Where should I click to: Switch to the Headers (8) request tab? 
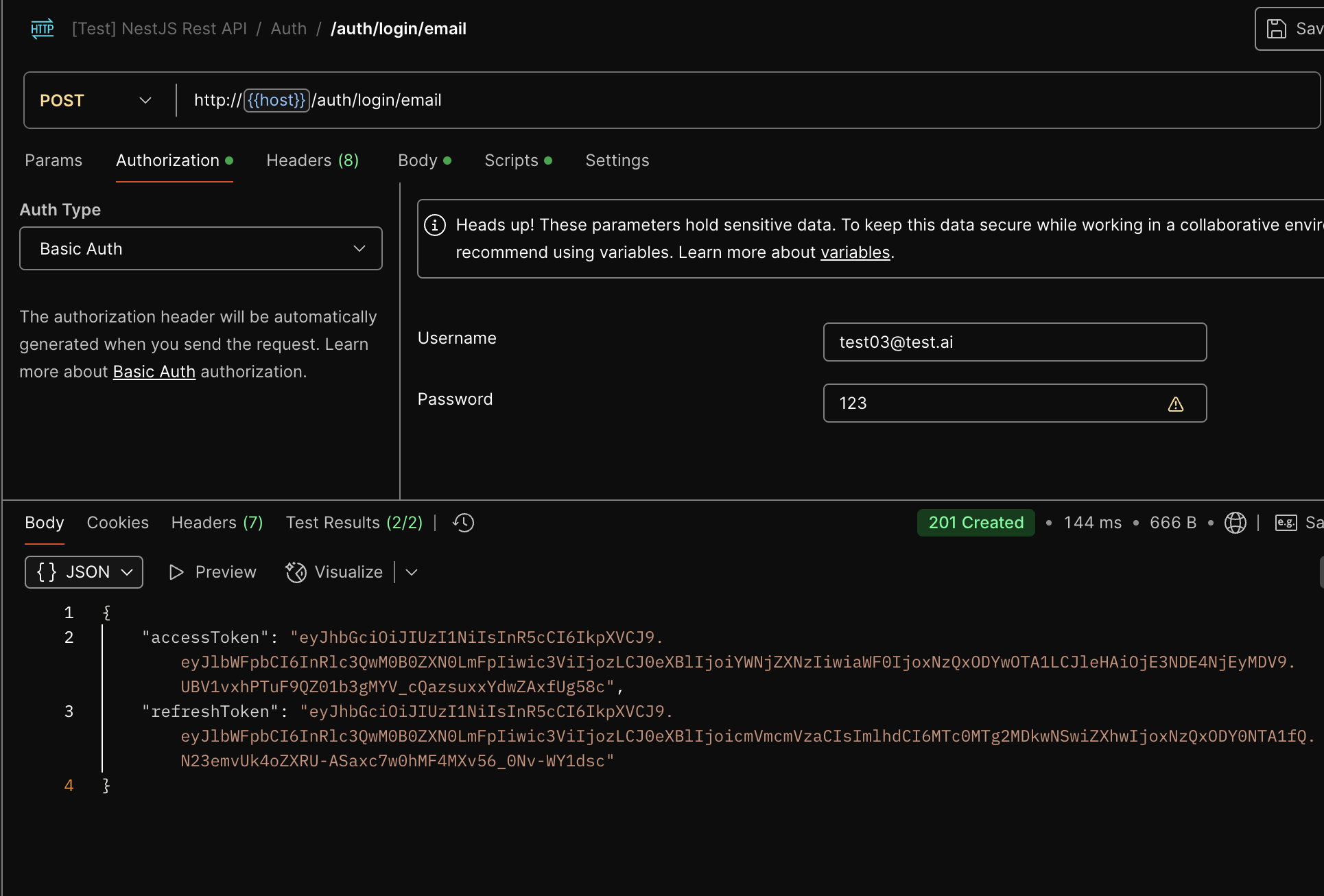click(x=312, y=161)
